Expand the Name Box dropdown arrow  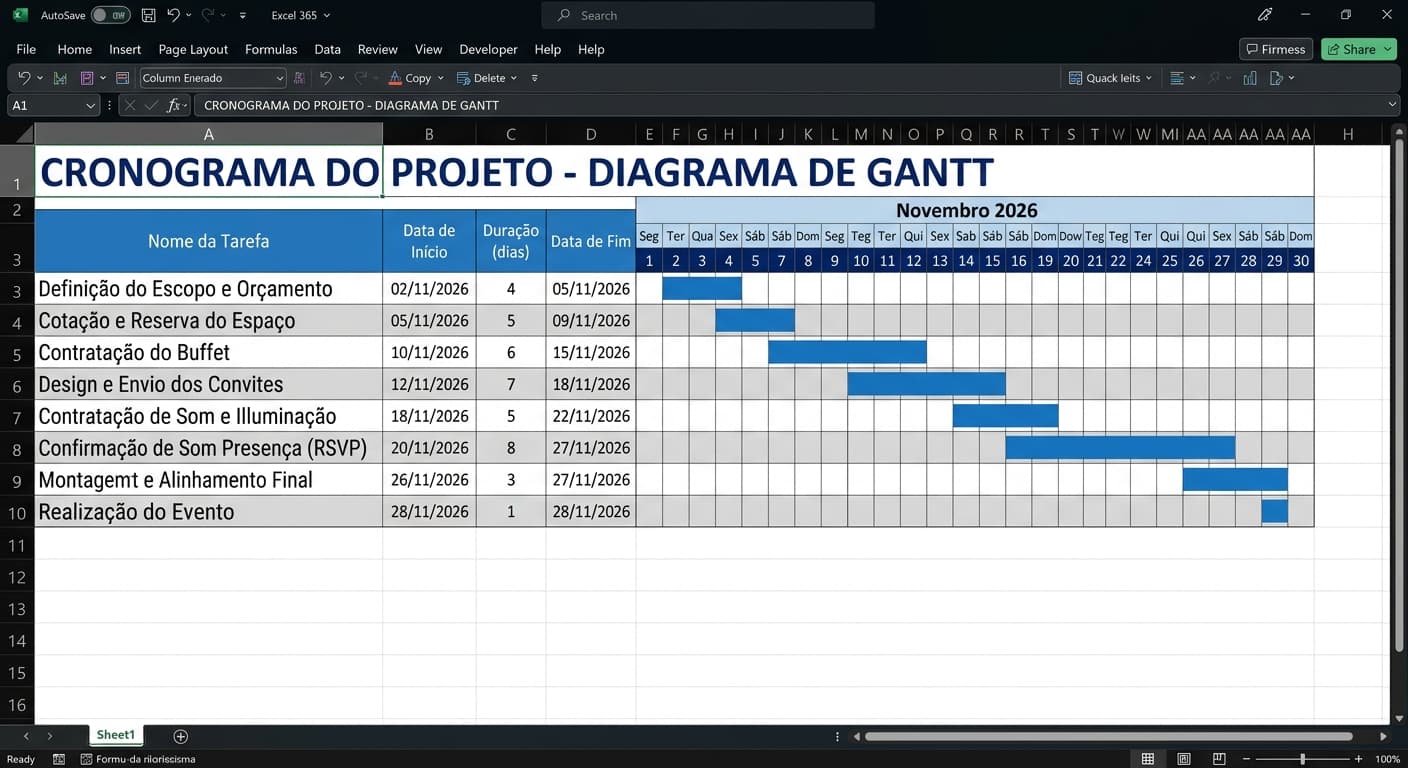90,105
